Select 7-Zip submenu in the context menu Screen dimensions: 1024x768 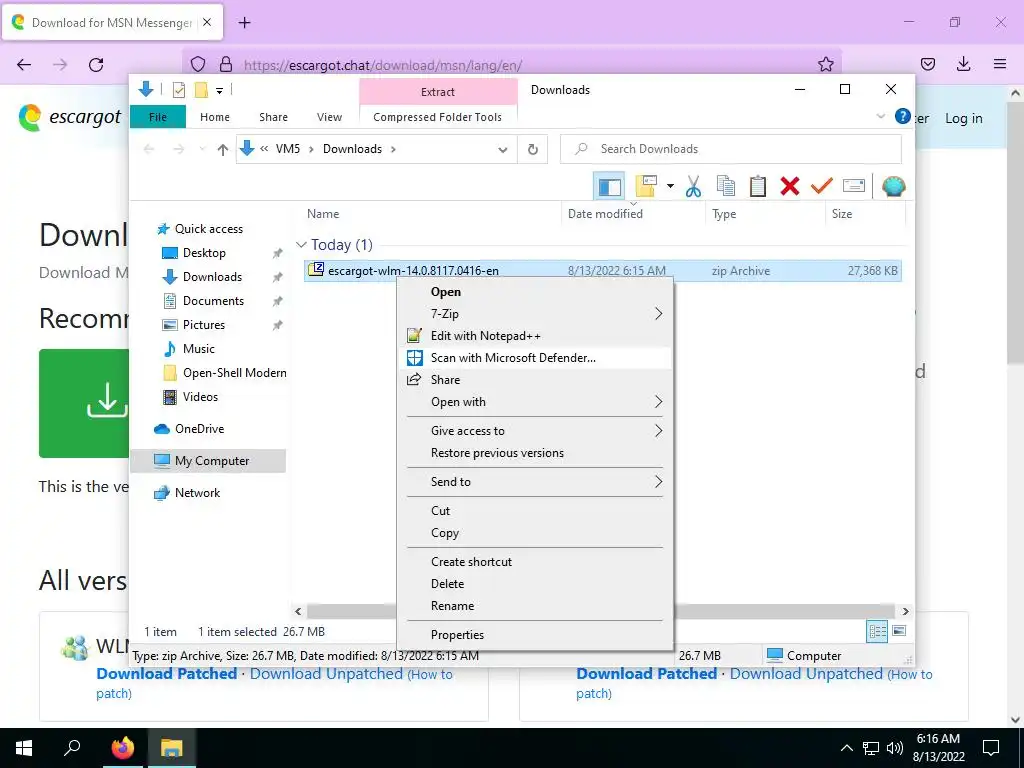pyautogui.click(x=535, y=313)
